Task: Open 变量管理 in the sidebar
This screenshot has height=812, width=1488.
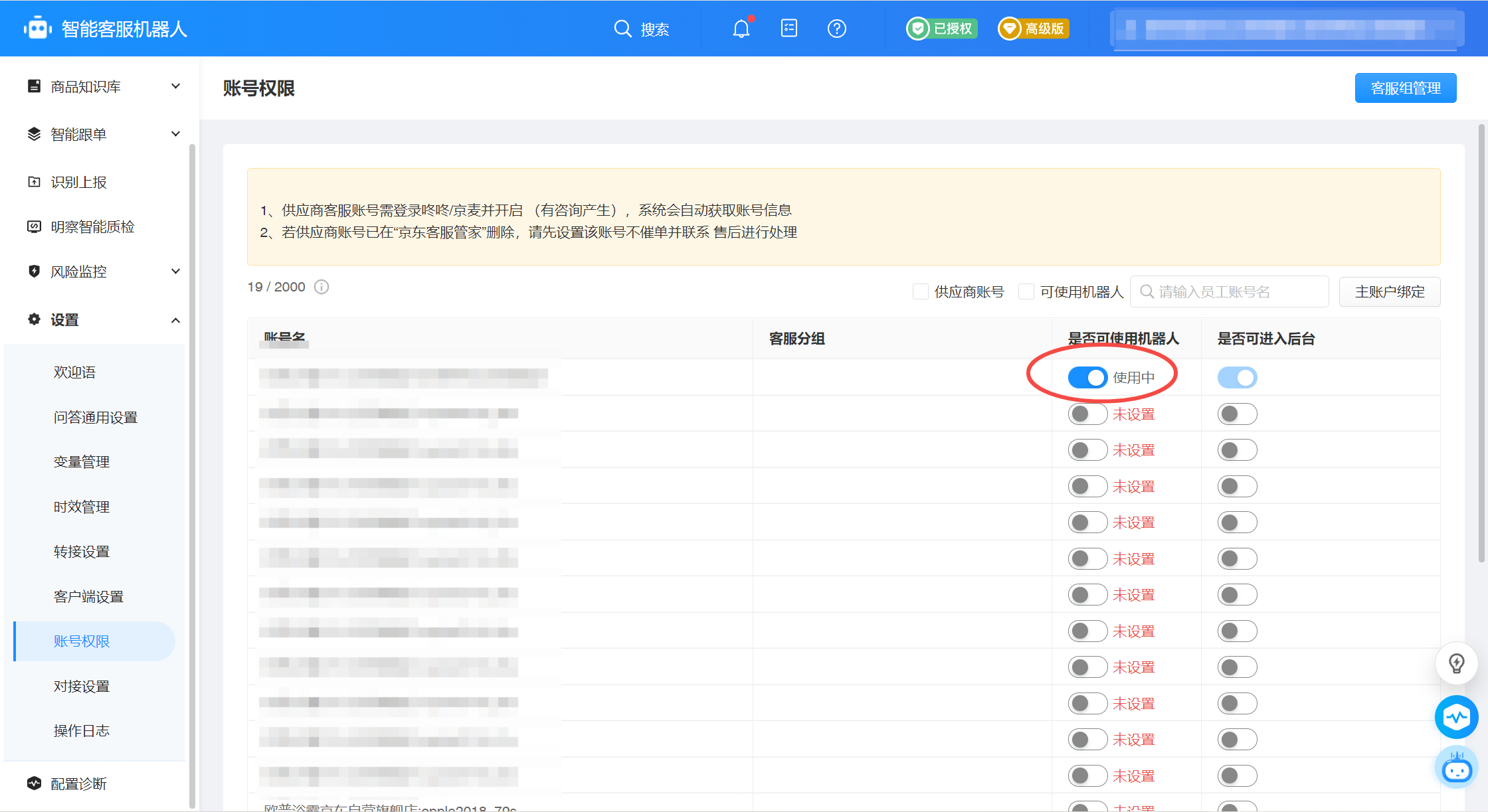Action: coord(81,462)
